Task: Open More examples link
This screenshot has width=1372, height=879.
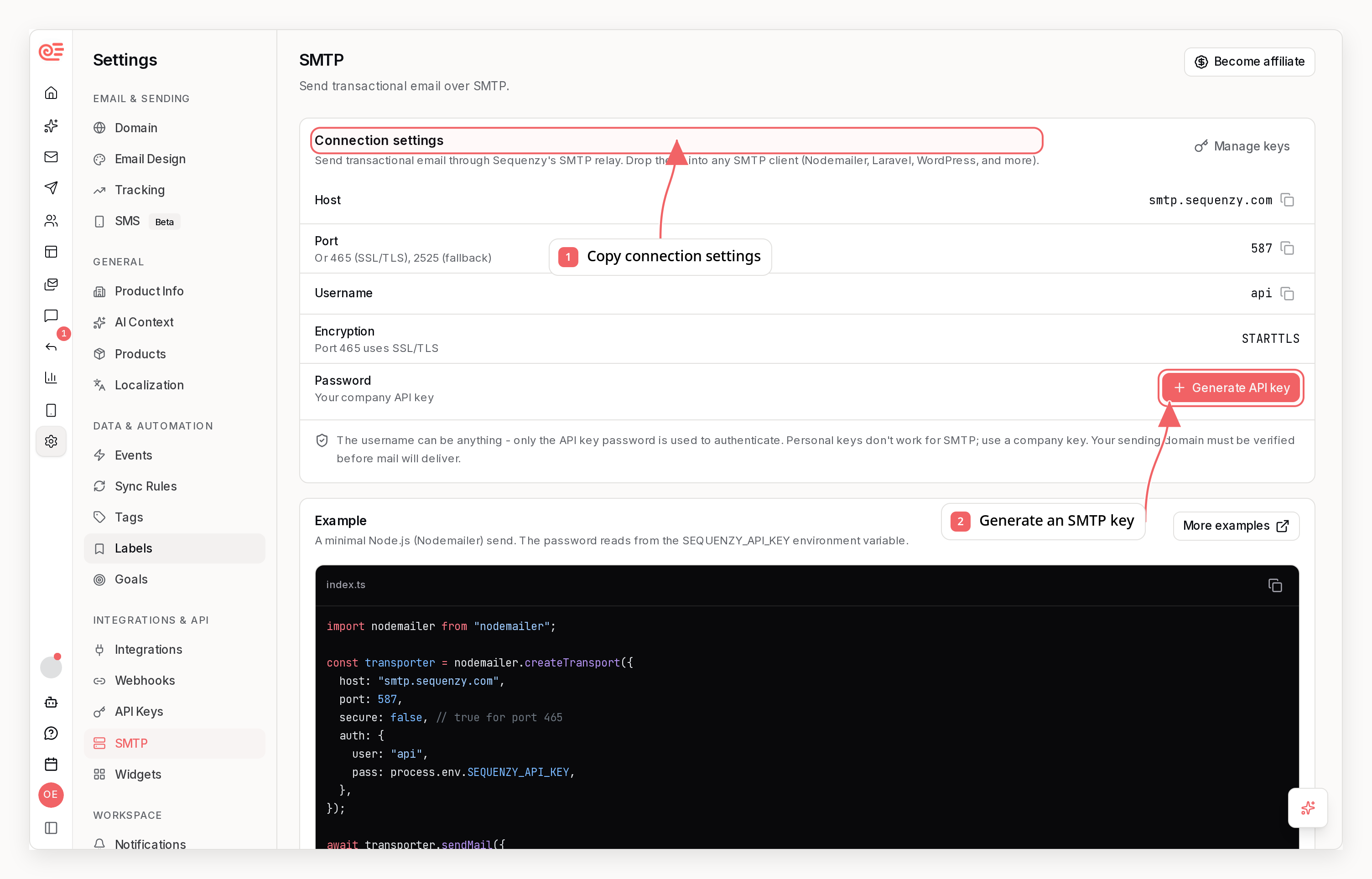Action: click(x=1236, y=526)
